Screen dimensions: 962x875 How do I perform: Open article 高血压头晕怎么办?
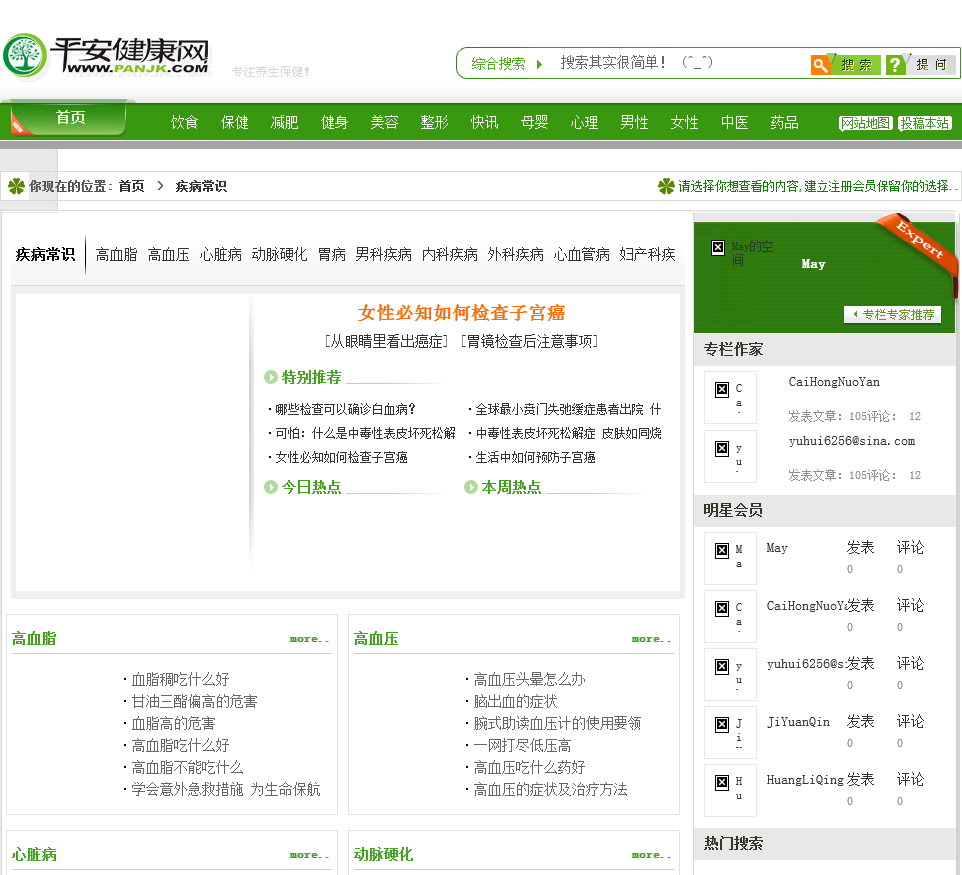coord(529,679)
